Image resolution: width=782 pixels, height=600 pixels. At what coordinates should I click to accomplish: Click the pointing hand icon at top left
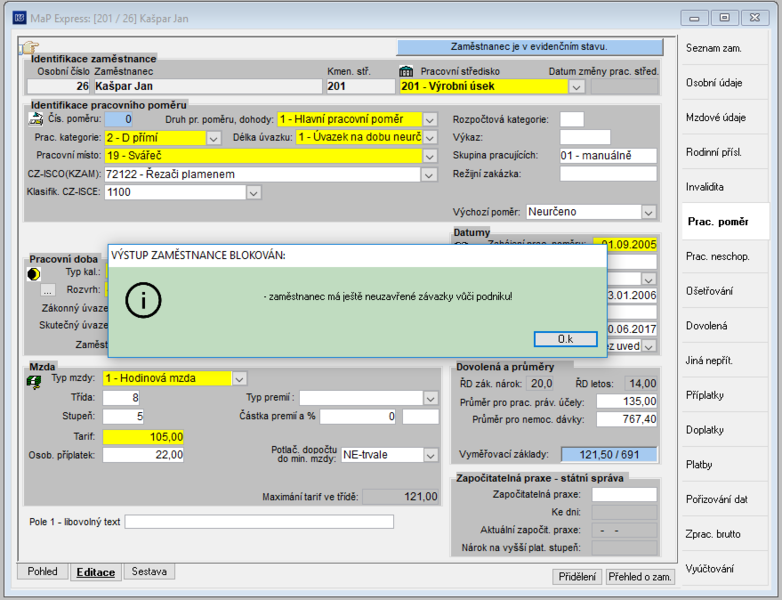[29, 47]
